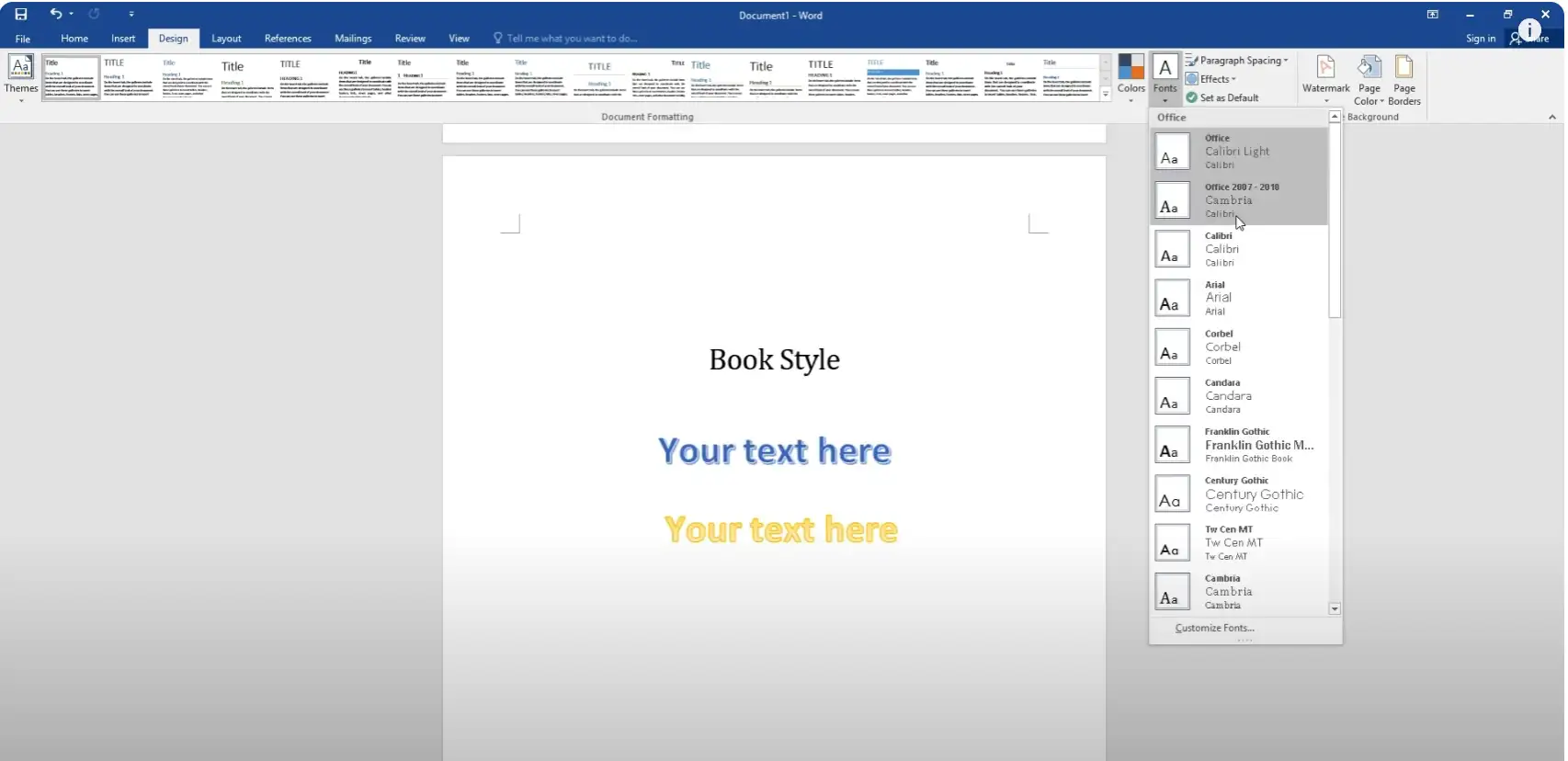Expand the Paragraph Spacing dropdown
The width and height of the screenshot is (1568, 761).
pos(1237,61)
